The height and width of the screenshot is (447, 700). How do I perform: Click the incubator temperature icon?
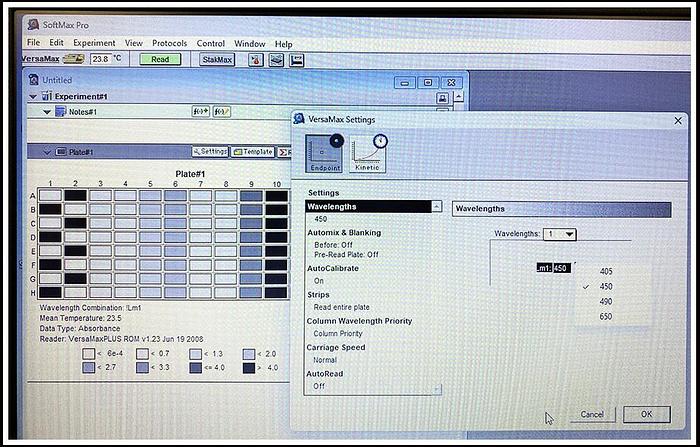pos(256,60)
